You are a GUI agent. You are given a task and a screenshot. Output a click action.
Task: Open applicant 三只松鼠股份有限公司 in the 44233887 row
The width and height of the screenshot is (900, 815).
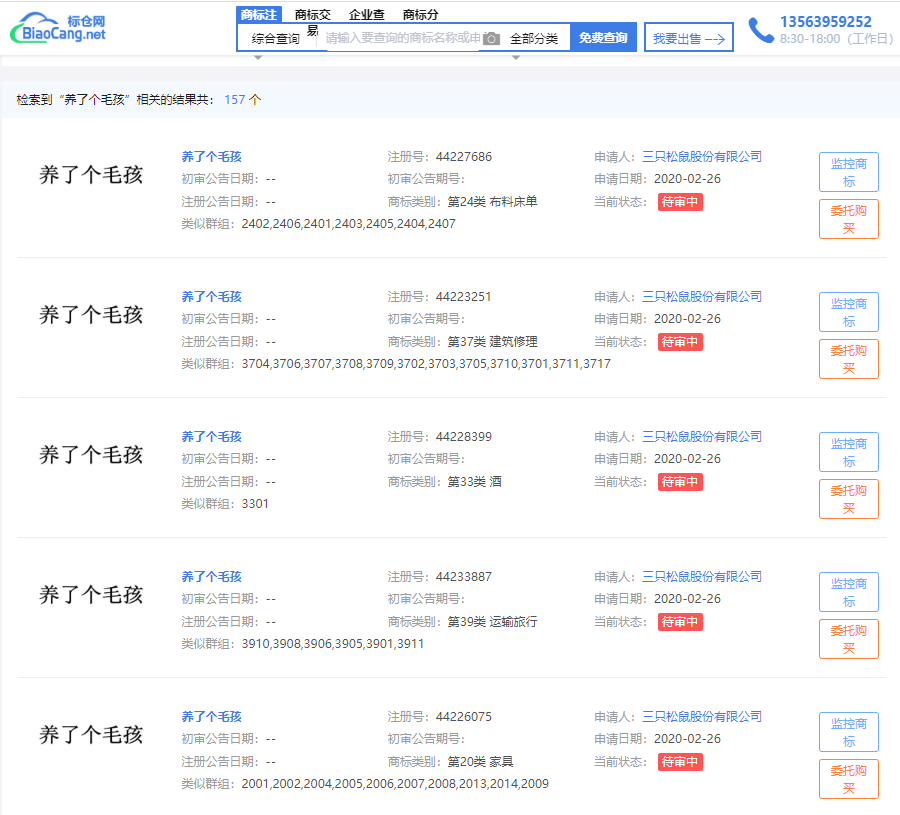[702, 577]
